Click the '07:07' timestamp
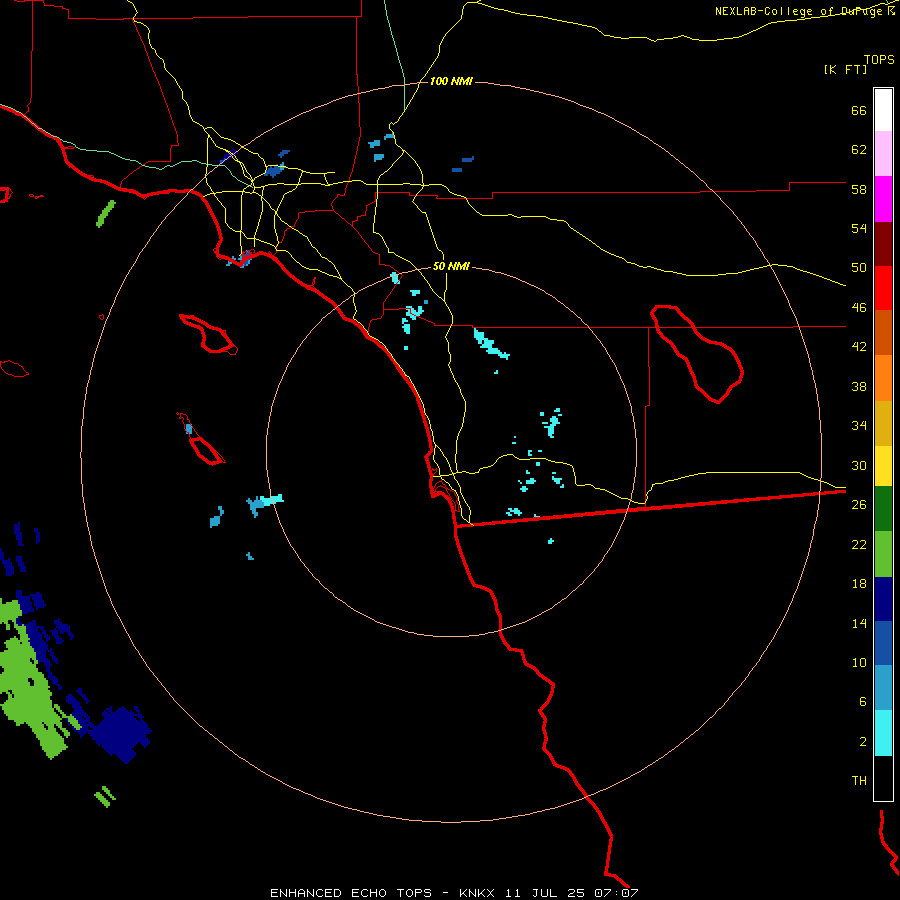This screenshot has width=900, height=900. coord(617,893)
